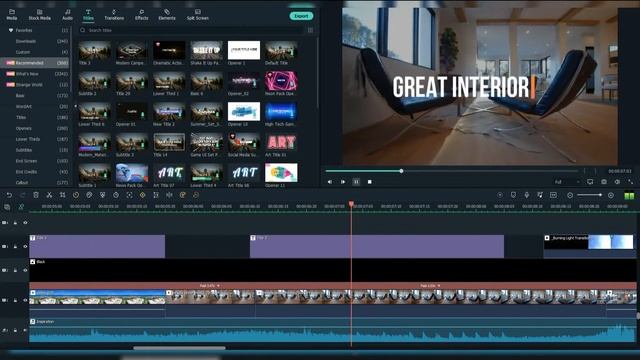Screen dimensions: 640x360
Task: Click the green audio meter icon
Action: click(x=629, y=196)
